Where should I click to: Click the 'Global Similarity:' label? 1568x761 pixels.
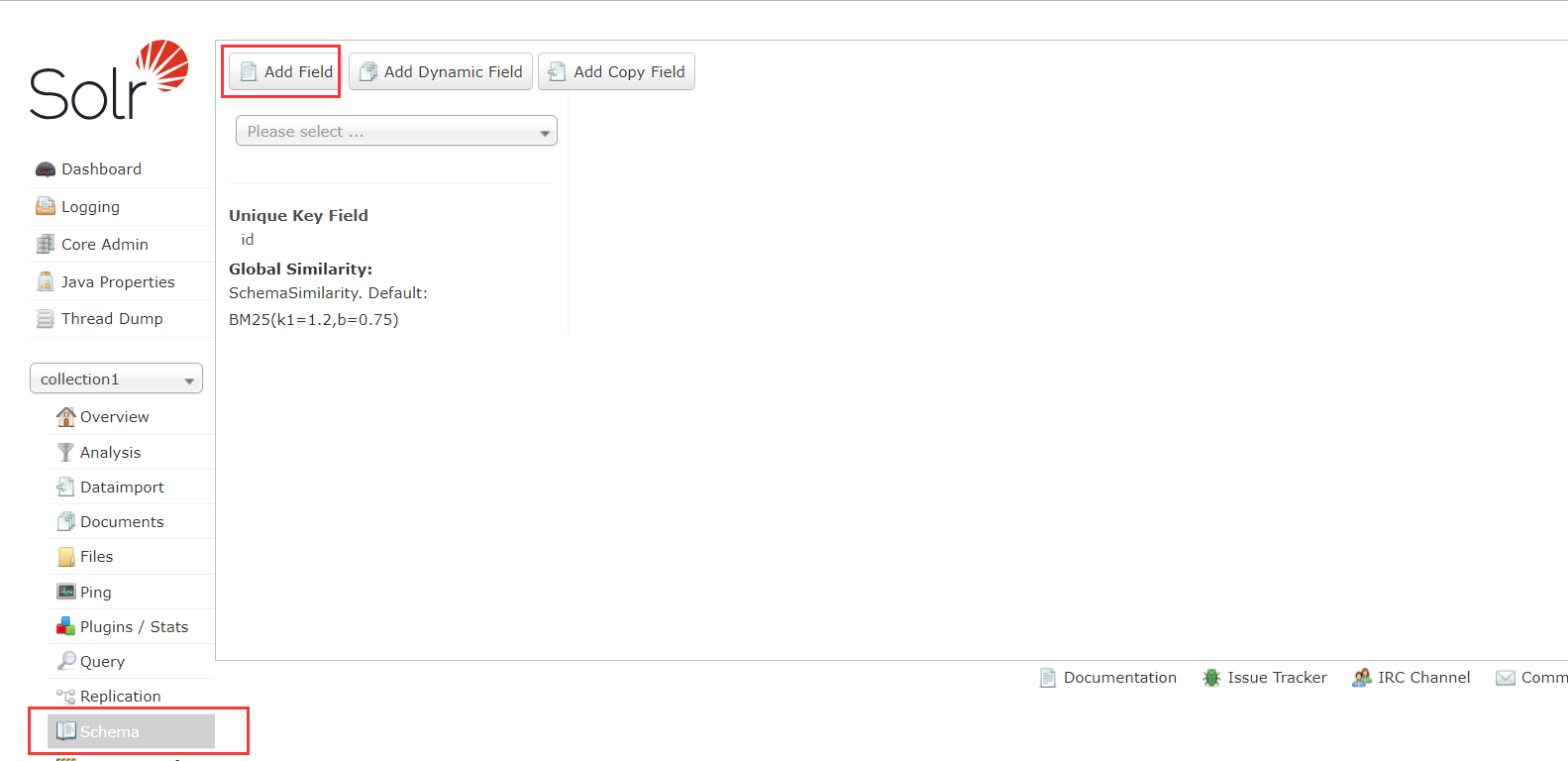300,269
